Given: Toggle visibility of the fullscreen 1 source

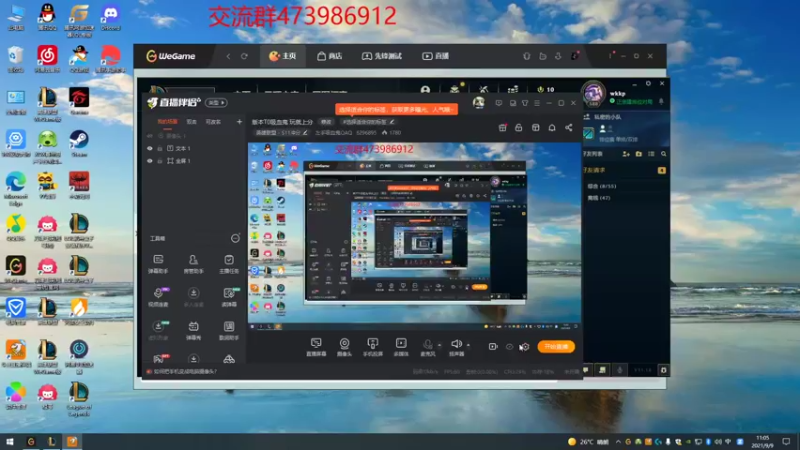Looking at the screenshot, I should pyautogui.click(x=149, y=161).
